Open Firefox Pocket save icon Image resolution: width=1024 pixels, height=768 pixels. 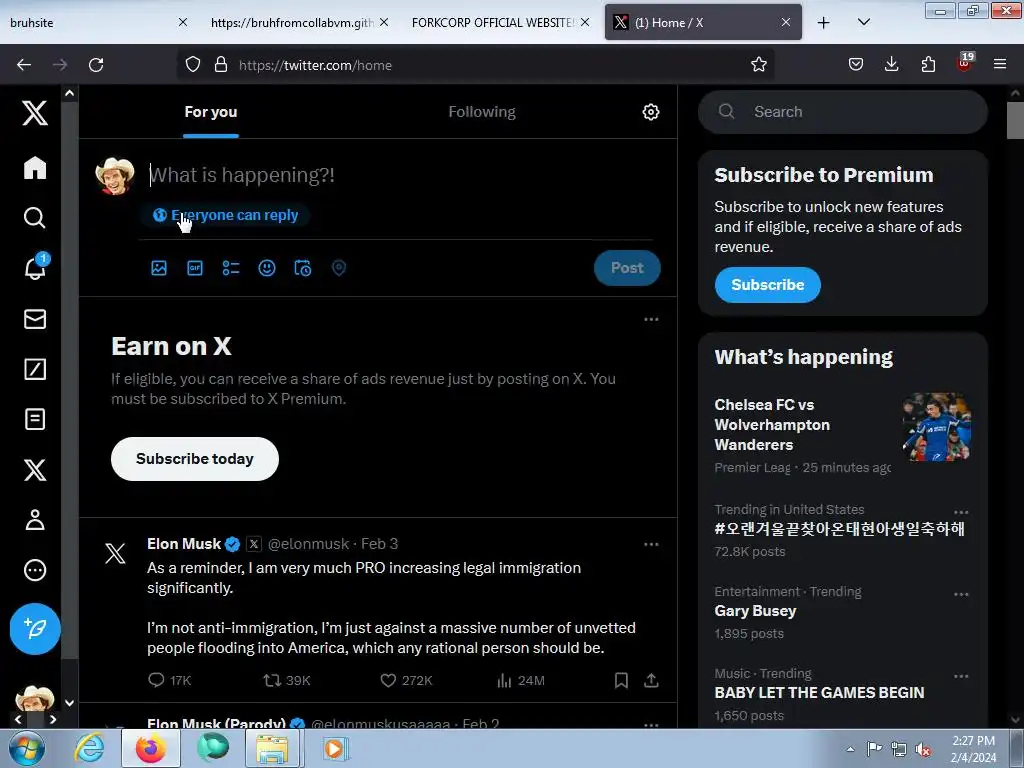click(x=856, y=64)
